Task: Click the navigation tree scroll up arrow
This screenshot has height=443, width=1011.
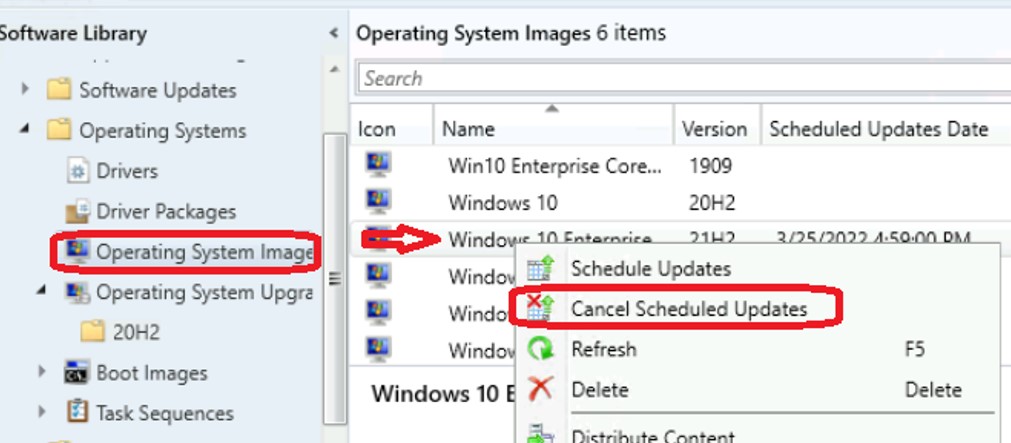Action: pyautogui.click(x=334, y=69)
